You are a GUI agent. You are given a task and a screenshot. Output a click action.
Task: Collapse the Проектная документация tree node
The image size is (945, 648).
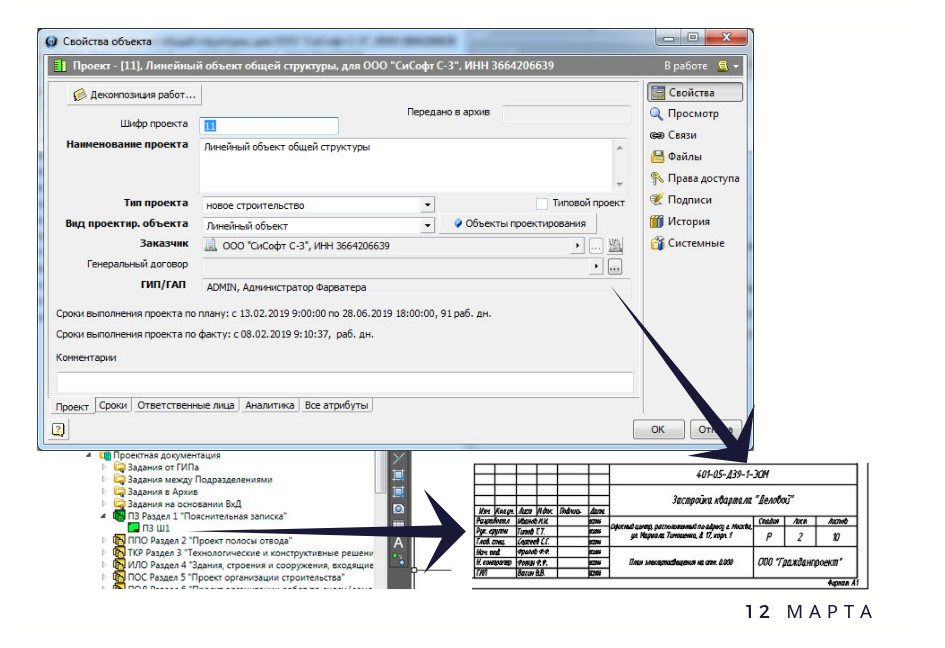coord(89,455)
